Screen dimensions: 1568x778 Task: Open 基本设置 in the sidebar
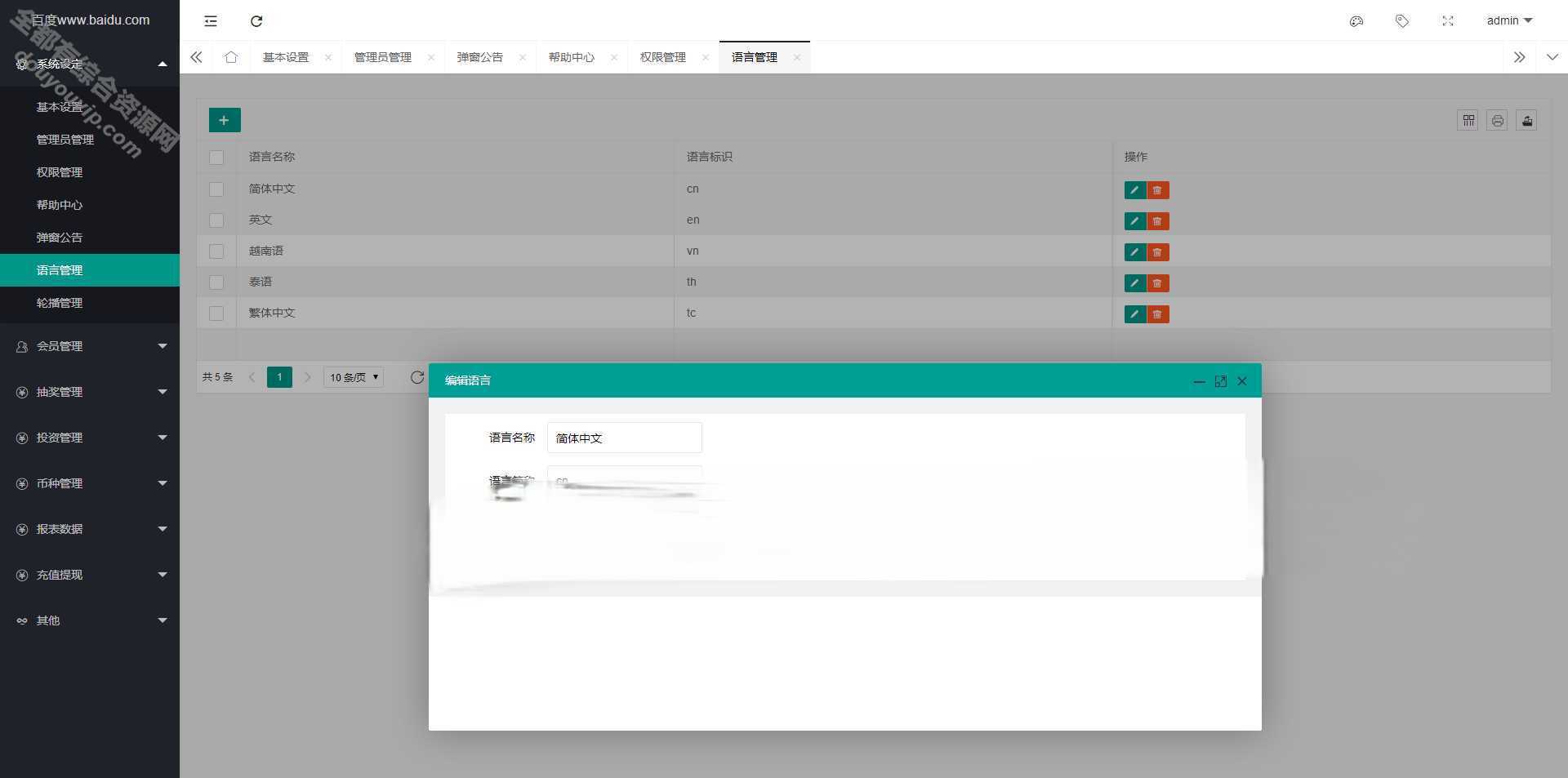[90, 107]
